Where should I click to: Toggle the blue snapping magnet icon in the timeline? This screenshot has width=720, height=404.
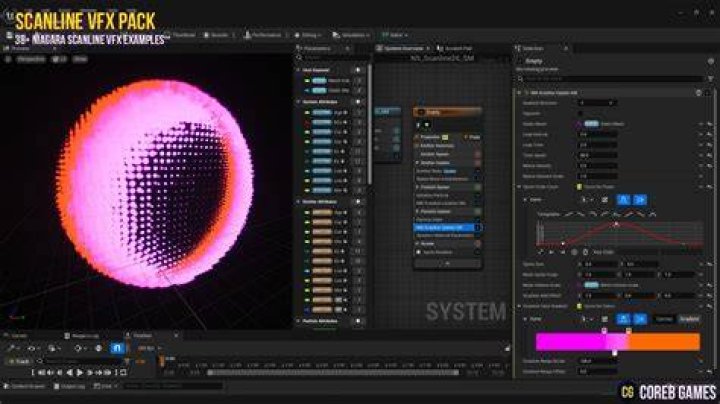pyautogui.click(x=117, y=348)
